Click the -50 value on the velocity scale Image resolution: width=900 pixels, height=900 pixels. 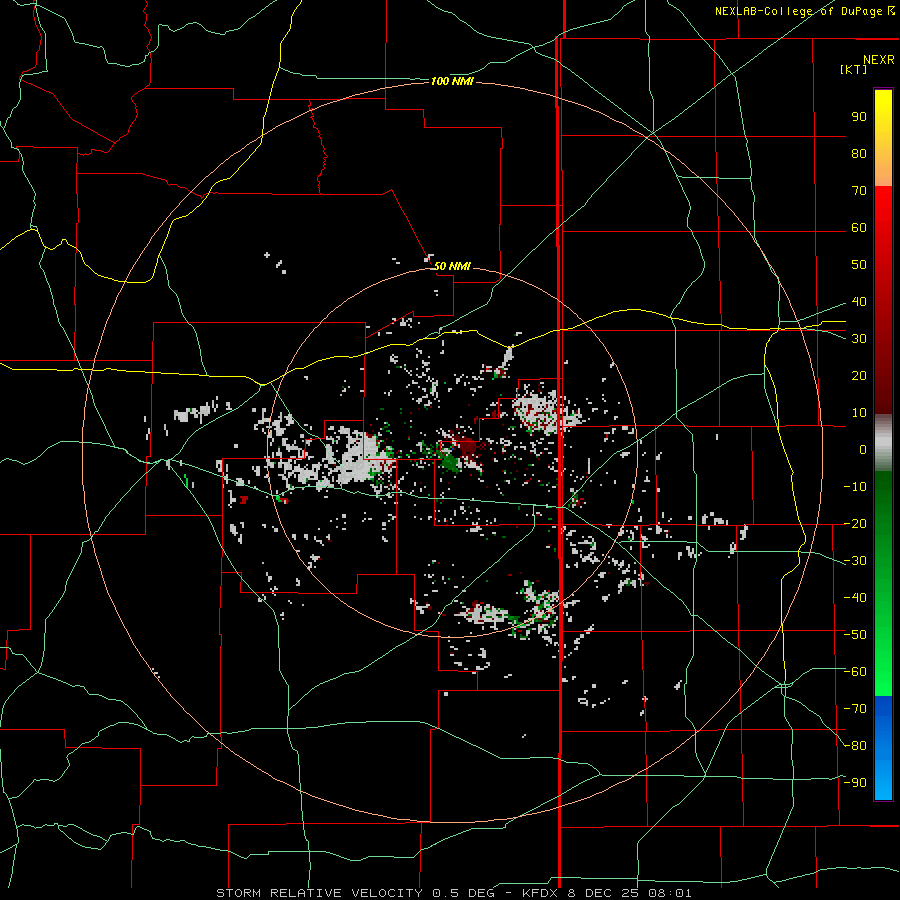pyautogui.click(x=855, y=634)
